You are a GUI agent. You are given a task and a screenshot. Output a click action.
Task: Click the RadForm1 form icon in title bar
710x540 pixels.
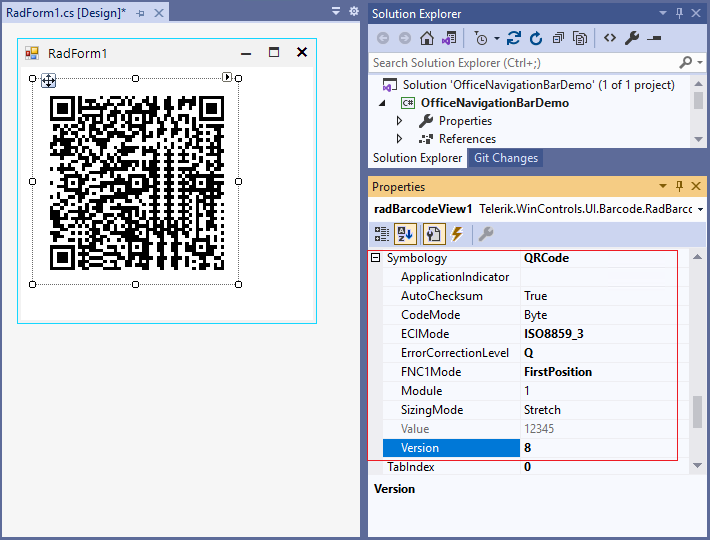pos(32,53)
